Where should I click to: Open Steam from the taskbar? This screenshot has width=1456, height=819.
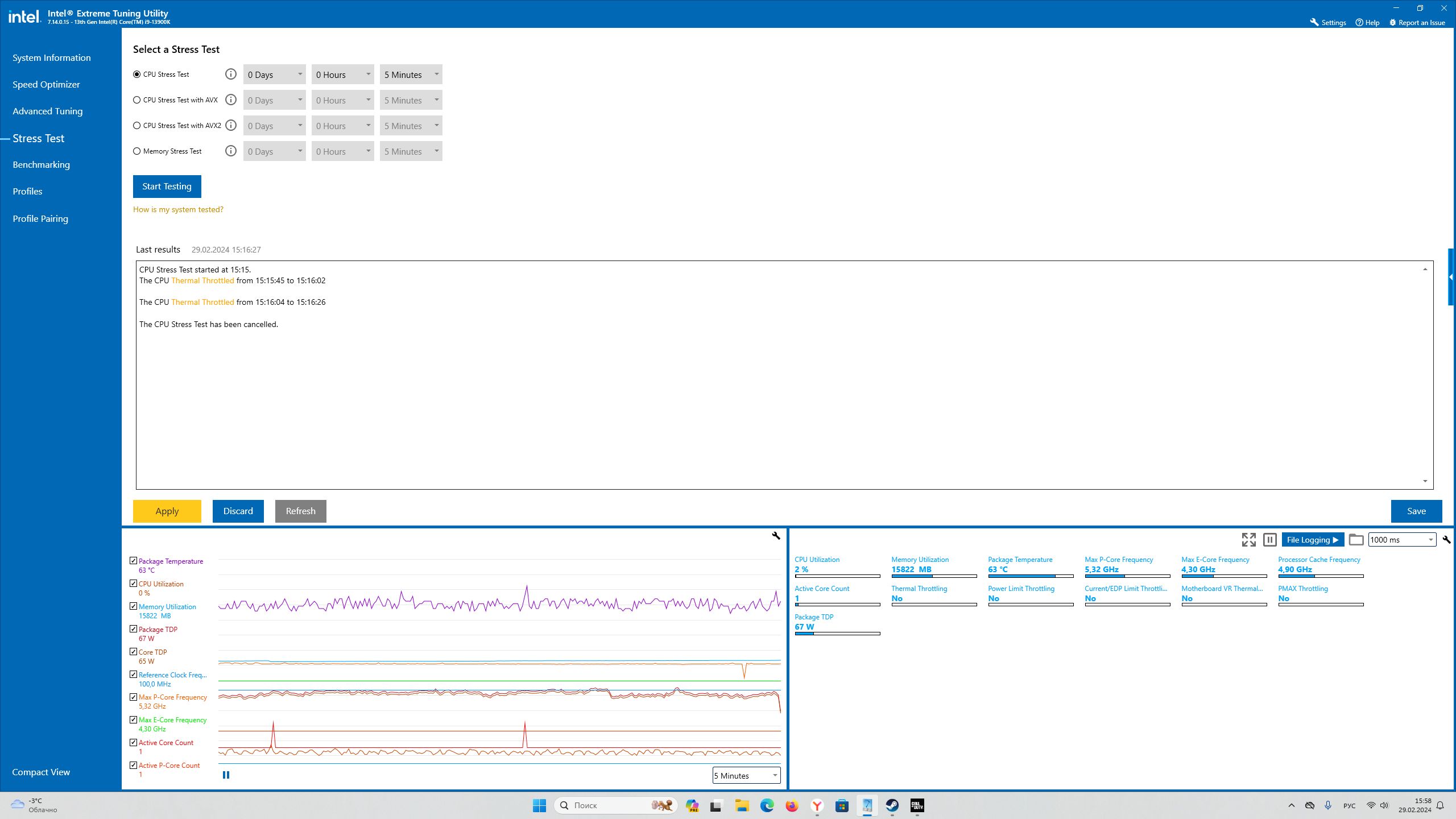click(892, 805)
